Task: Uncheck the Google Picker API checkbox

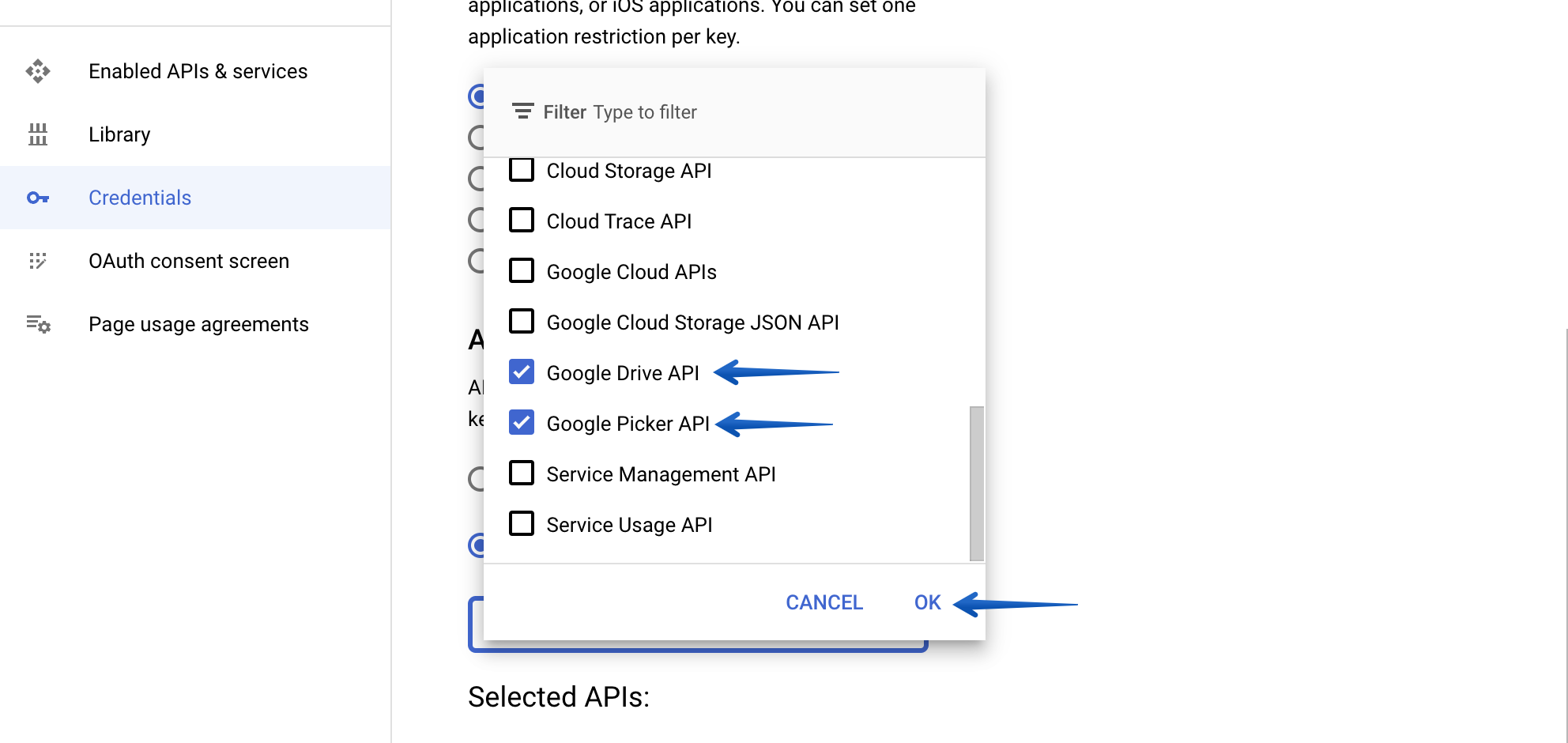Action: (x=521, y=423)
